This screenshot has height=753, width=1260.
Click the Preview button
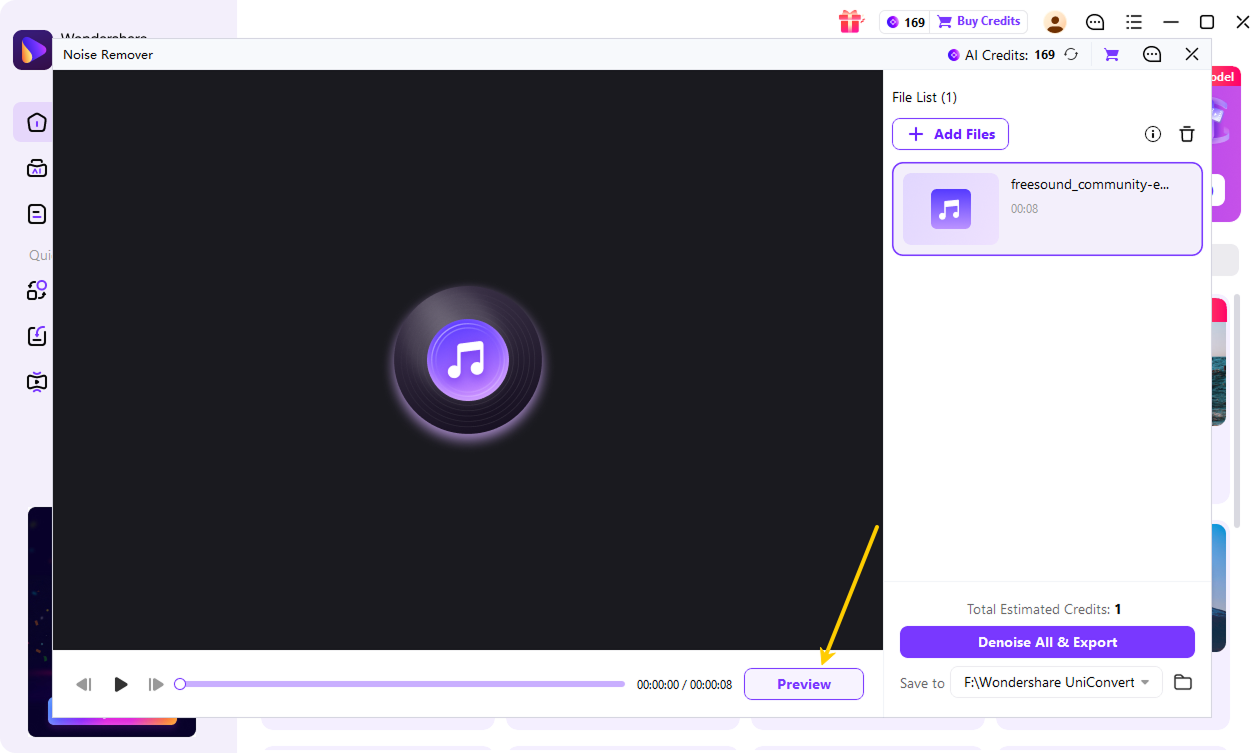[x=804, y=684]
